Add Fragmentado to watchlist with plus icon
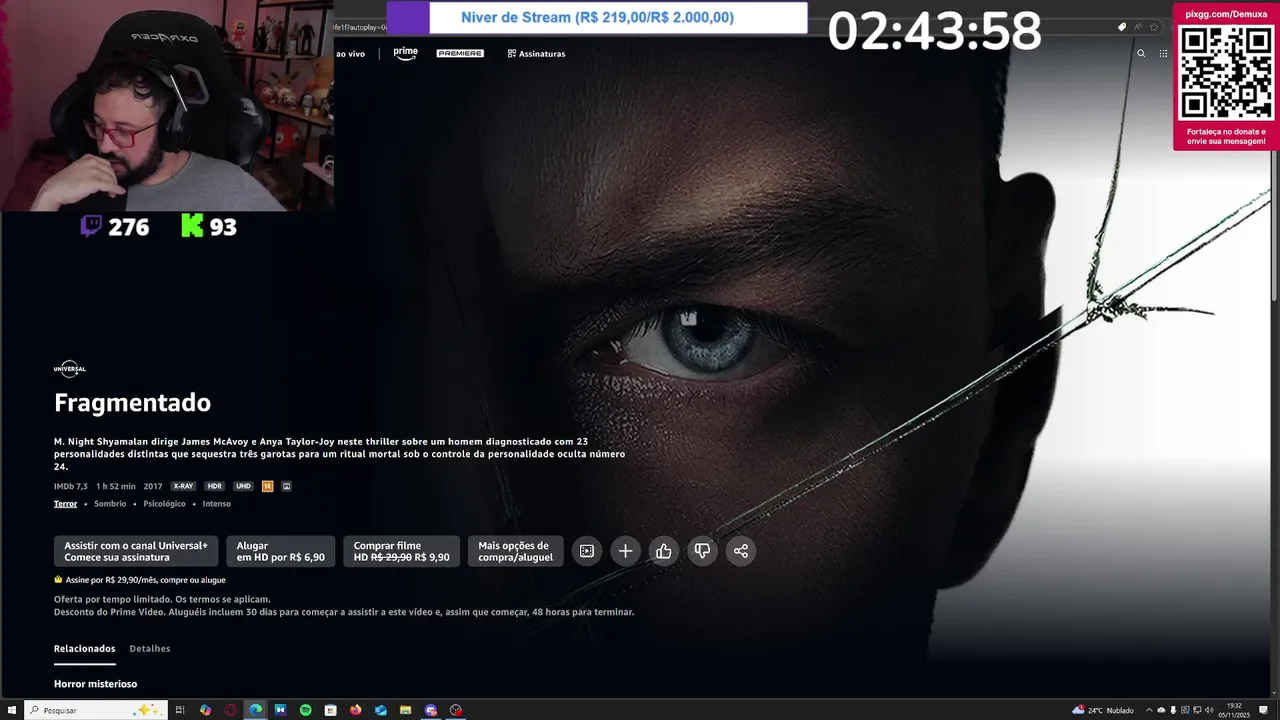 pyautogui.click(x=625, y=551)
